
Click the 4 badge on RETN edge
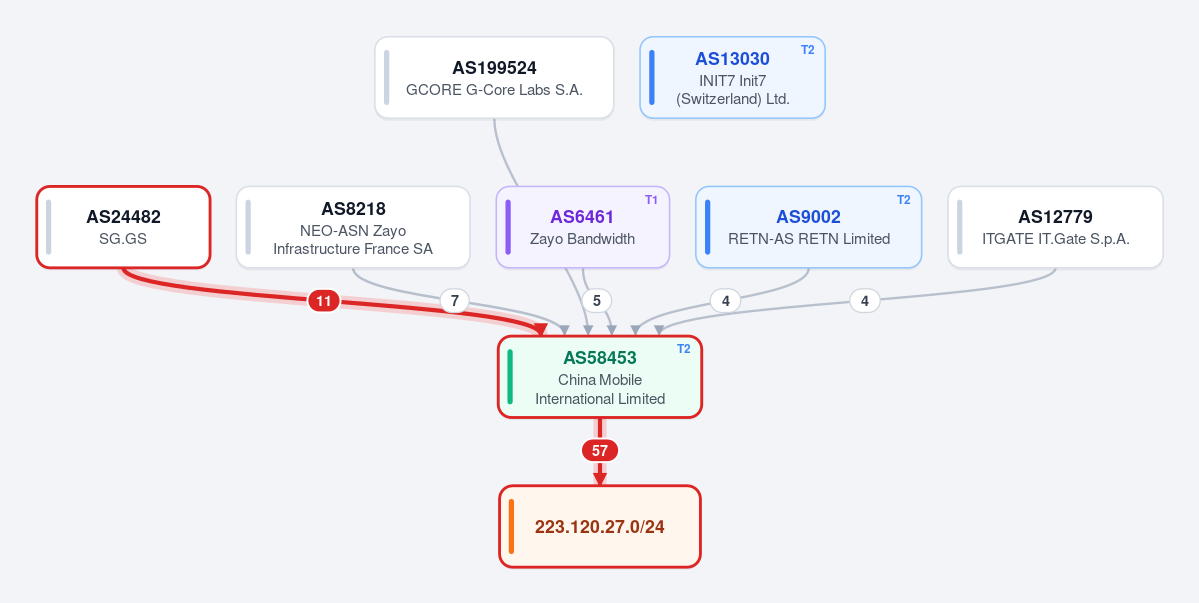[x=726, y=301]
